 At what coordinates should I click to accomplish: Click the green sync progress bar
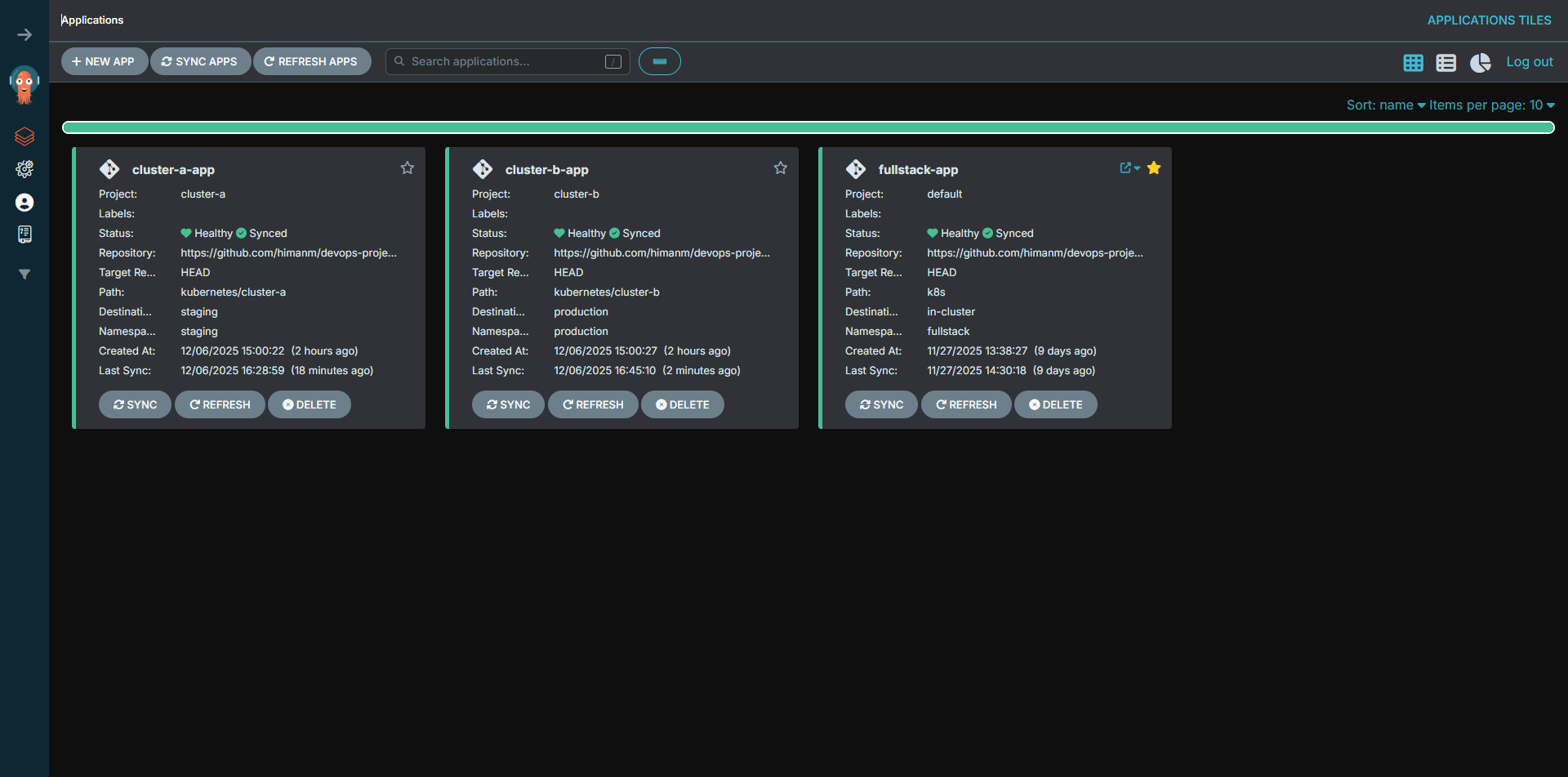pos(808,127)
